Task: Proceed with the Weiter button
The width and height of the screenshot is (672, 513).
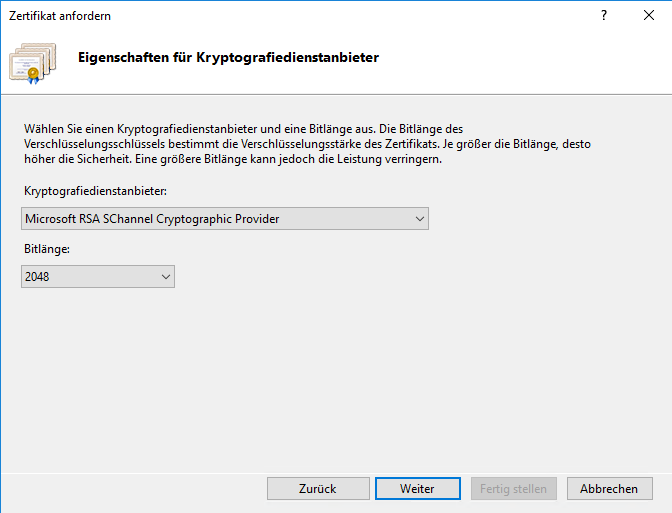Action: tap(417, 488)
